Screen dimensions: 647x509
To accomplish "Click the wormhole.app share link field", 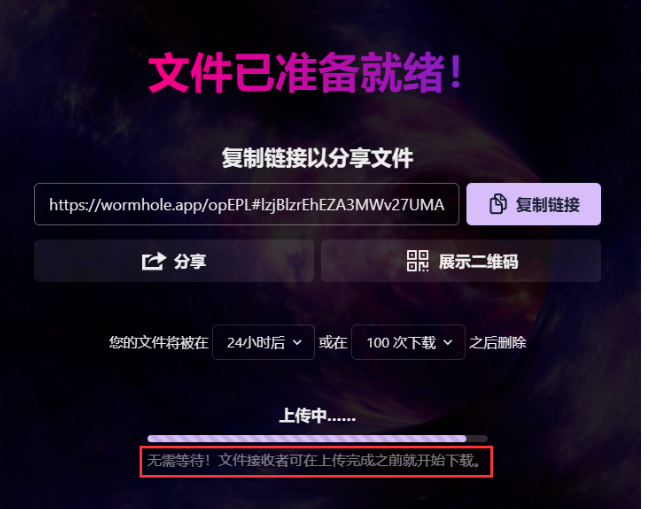I will (246, 204).
